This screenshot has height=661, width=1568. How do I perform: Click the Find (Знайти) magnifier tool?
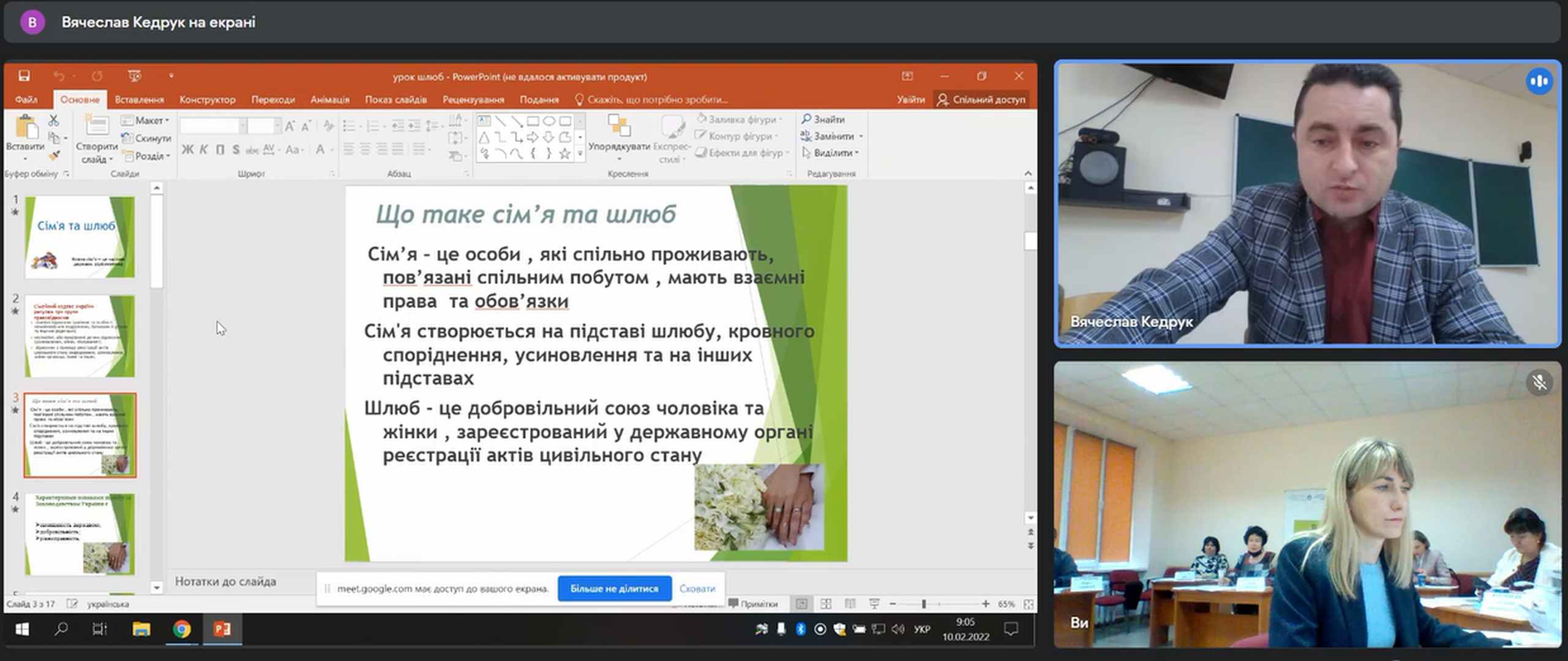pyautogui.click(x=823, y=119)
